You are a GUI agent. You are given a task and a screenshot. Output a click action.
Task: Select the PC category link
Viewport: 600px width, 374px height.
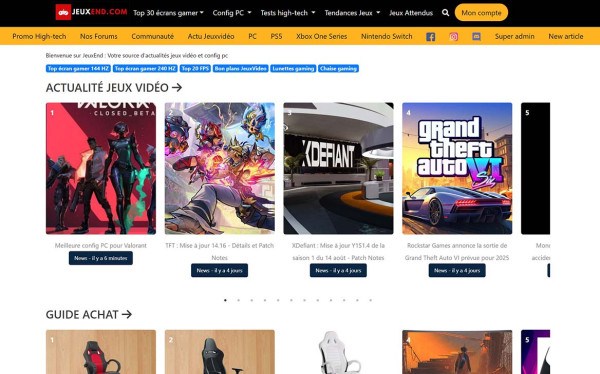tap(252, 36)
